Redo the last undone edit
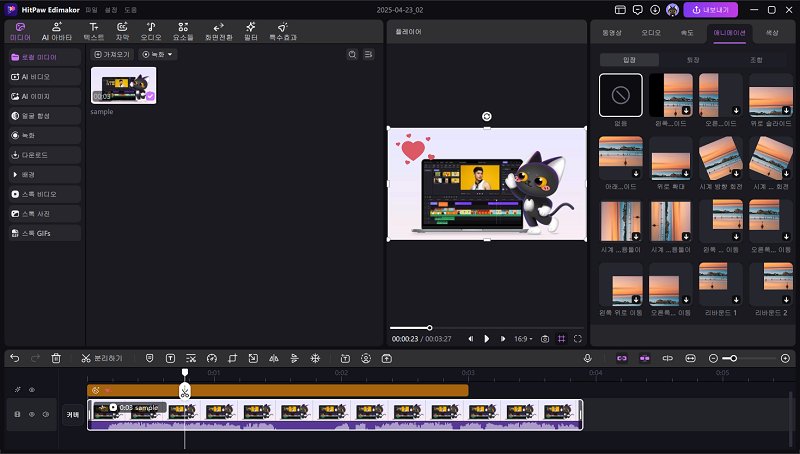The width and height of the screenshot is (800, 454). coord(35,359)
